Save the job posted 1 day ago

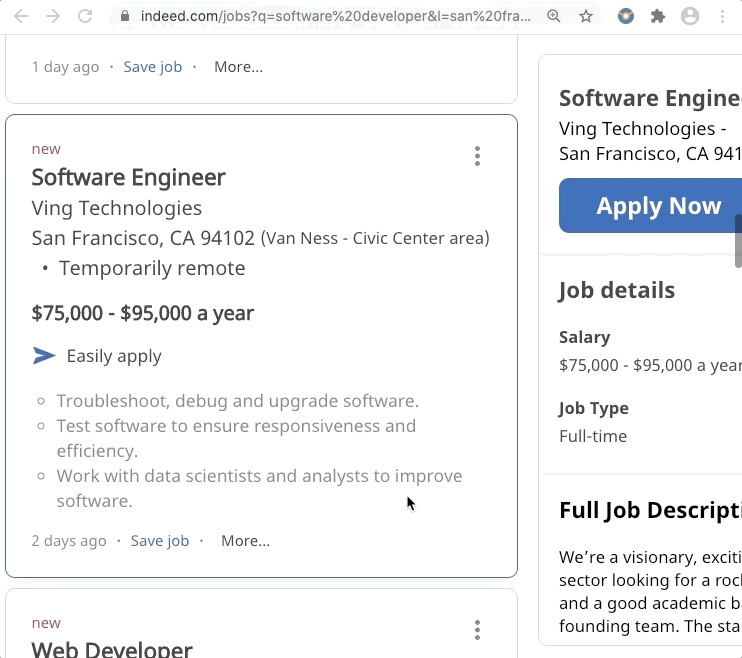[153, 67]
